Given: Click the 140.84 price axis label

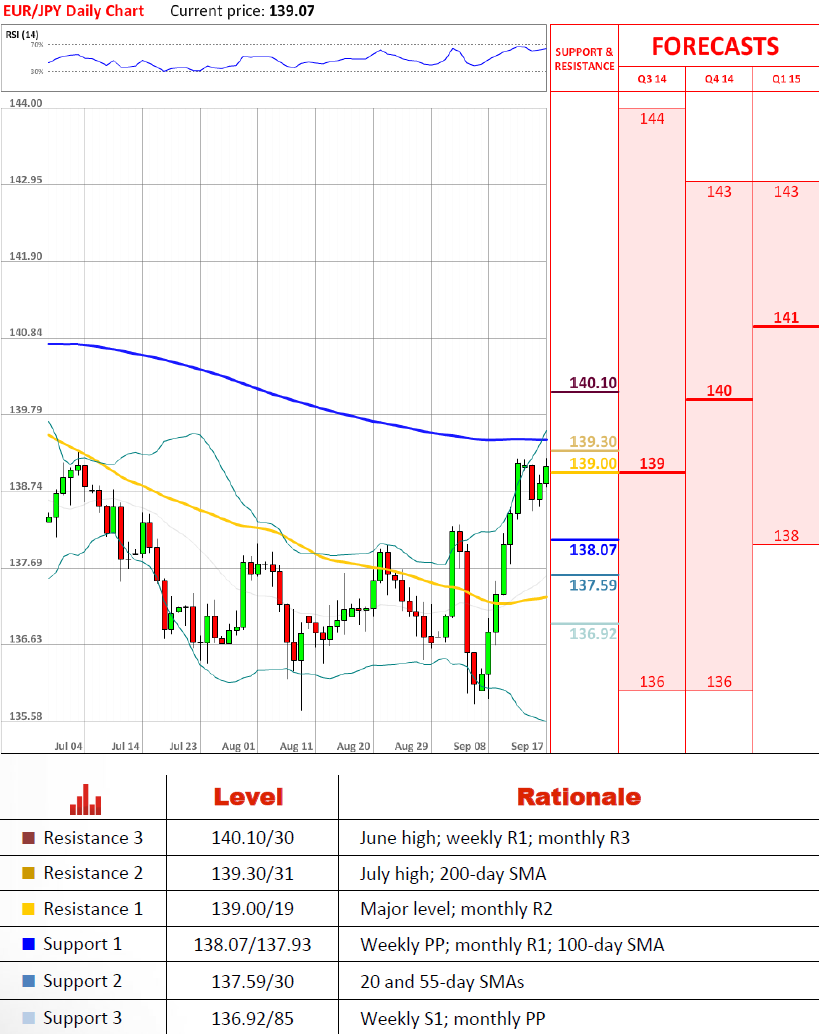Looking at the screenshot, I should pyautogui.click(x=26, y=332).
